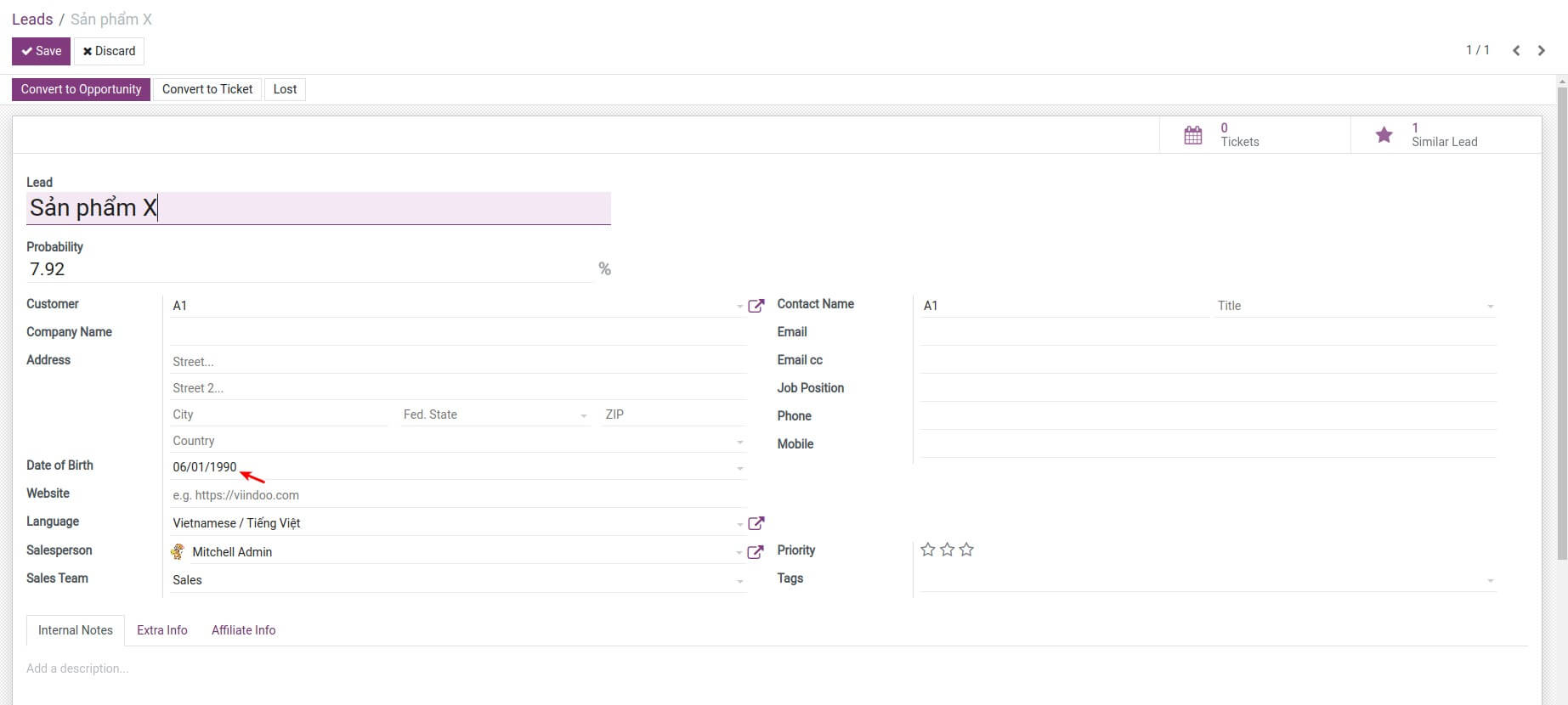Open Language record external link icon
This screenshot has width=1568, height=705.
click(756, 523)
